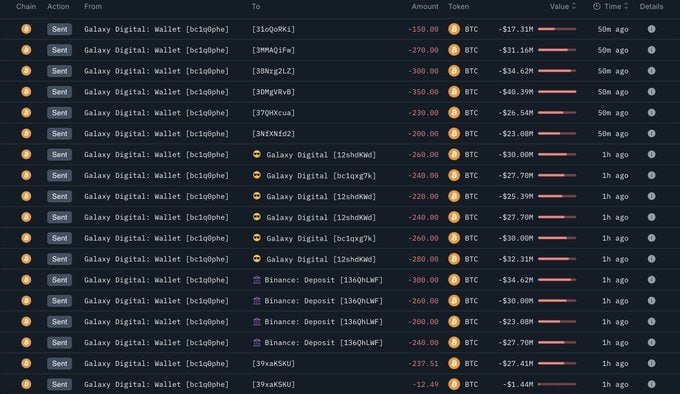
Task: Click value bar next to -$40.39M
Action: click(x=557, y=91)
